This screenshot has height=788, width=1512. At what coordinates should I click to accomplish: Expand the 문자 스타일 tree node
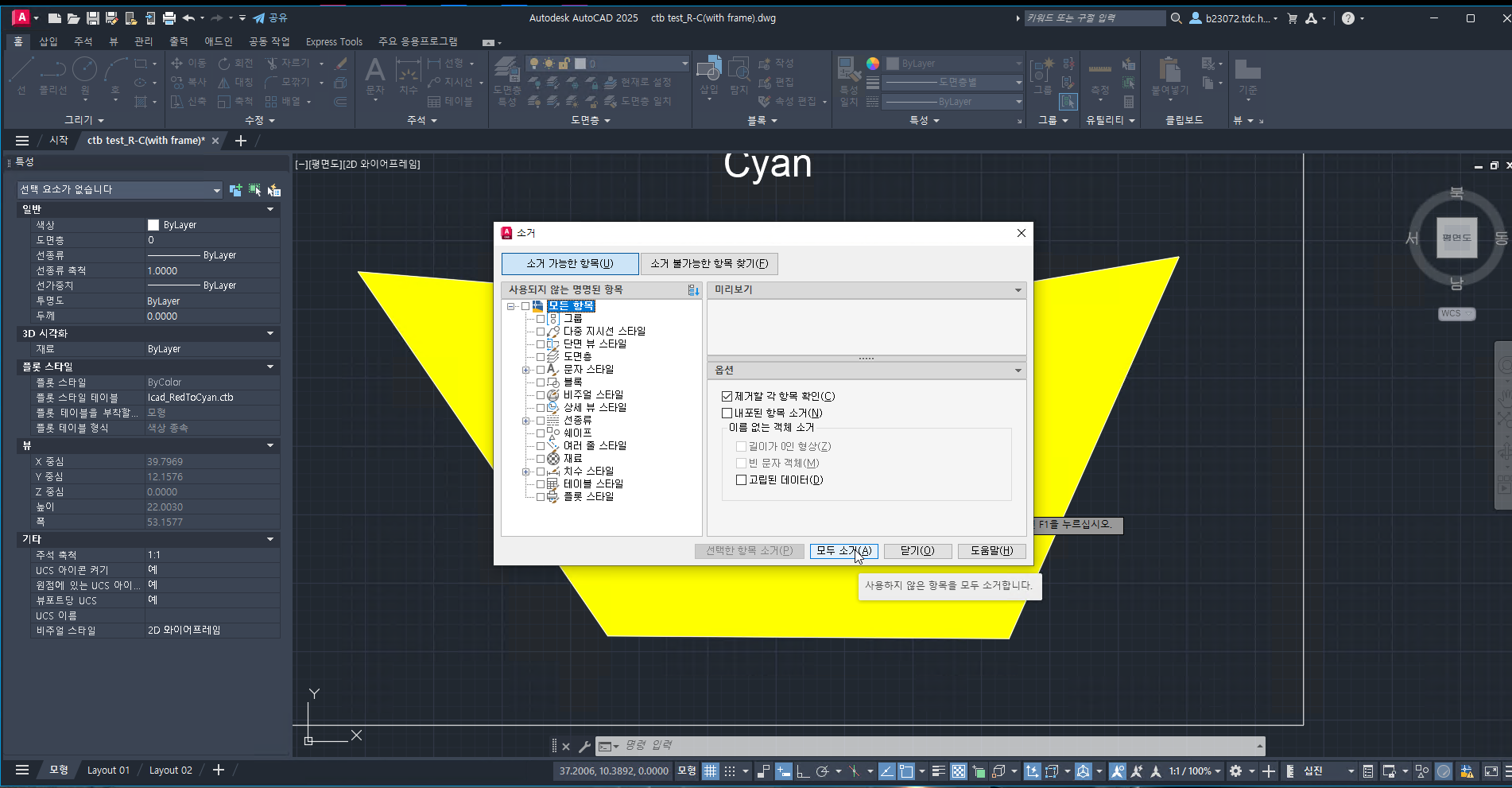525,370
